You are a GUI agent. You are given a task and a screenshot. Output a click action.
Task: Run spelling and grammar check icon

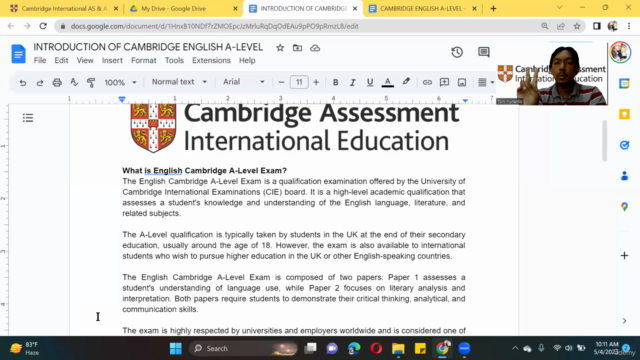[74, 82]
